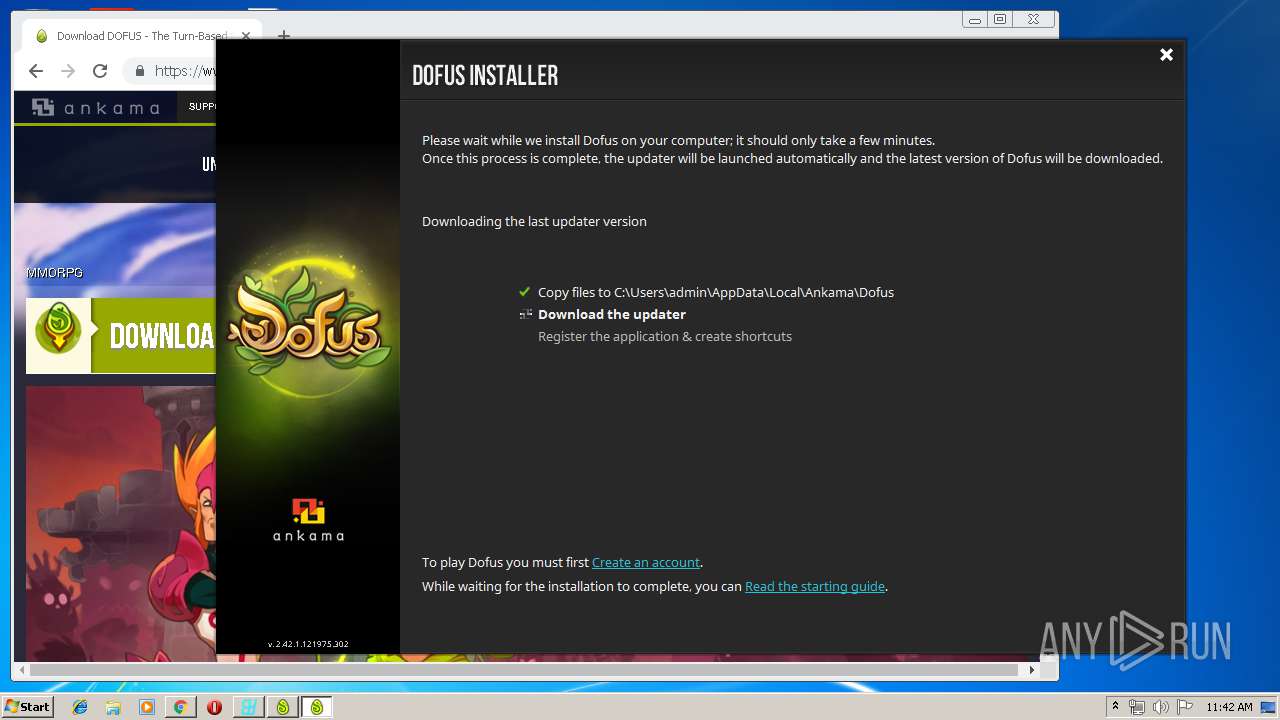1280x720 pixels.
Task: Open the Read the starting guide link
Action: click(815, 586)
